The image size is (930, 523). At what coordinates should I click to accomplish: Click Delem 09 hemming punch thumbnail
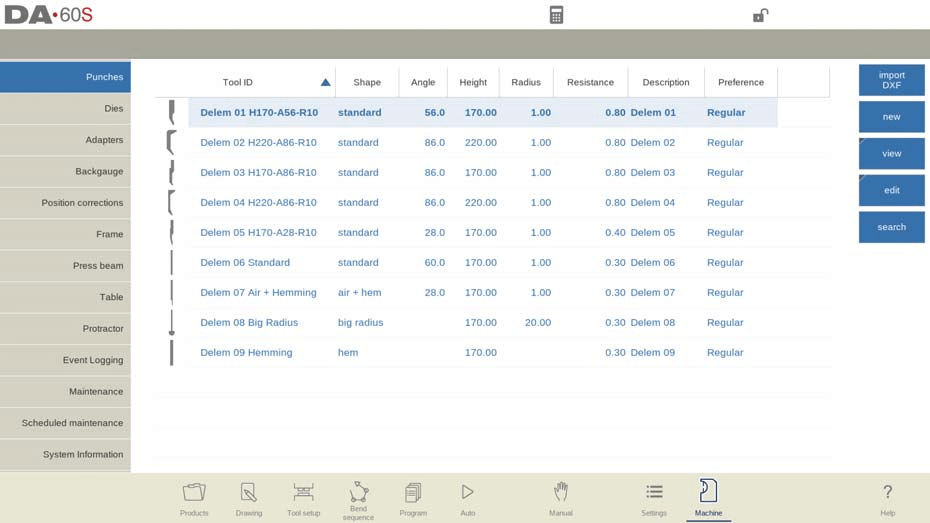pyautogui.click(x=171, y=352)
